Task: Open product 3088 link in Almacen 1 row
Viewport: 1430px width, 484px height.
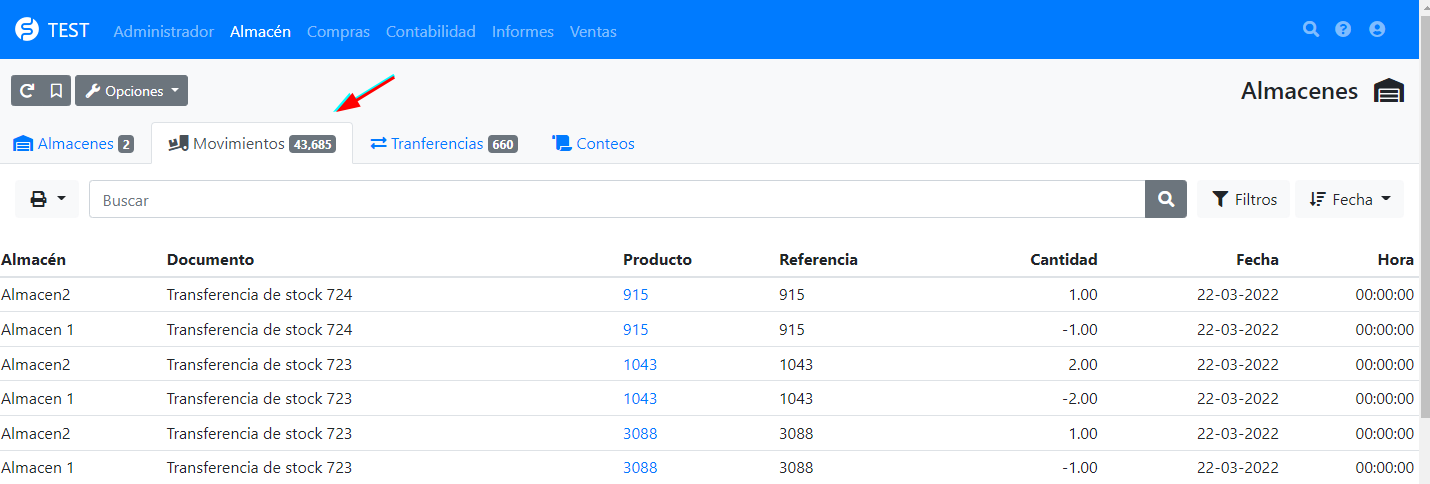Action: click(640, 467)
